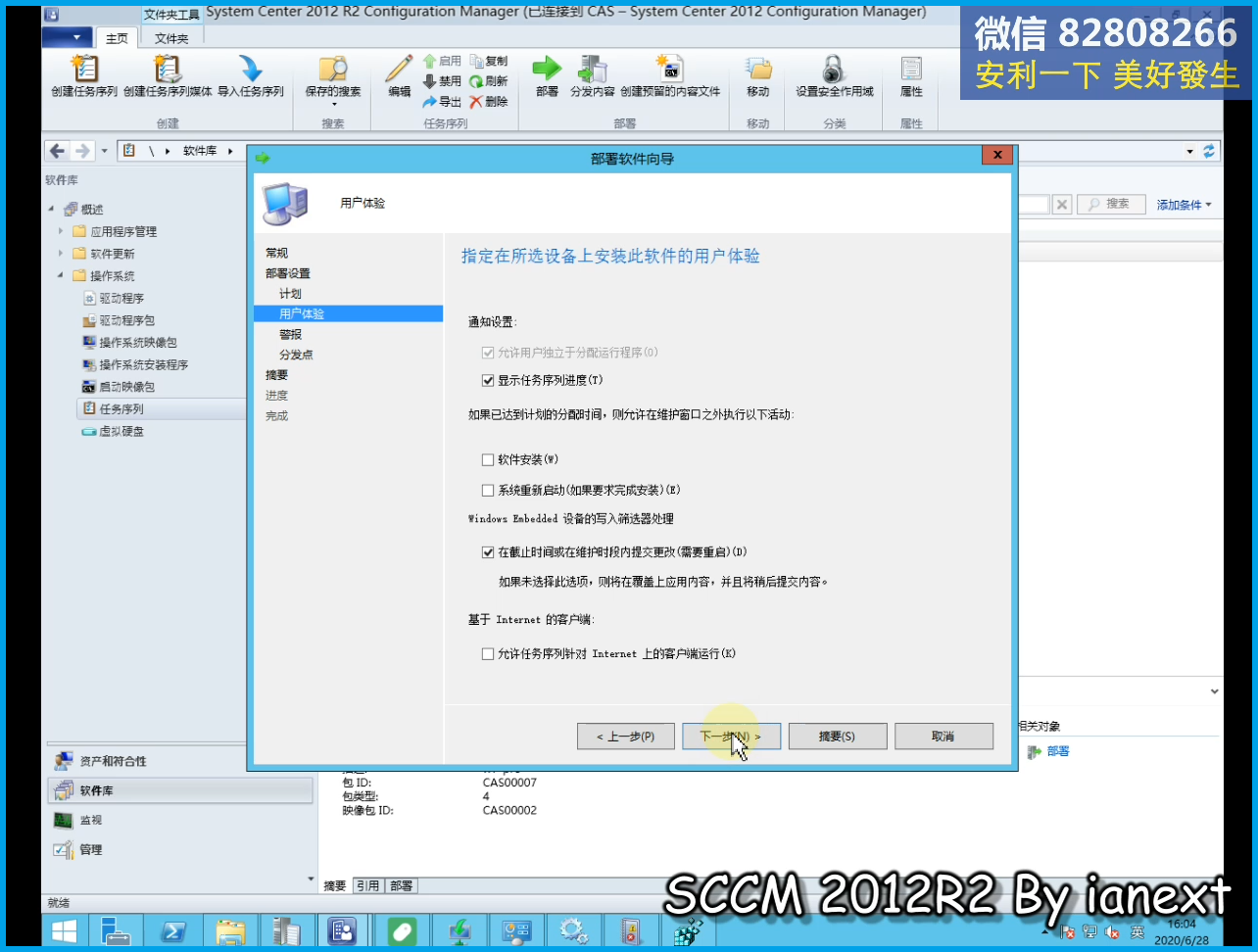Click the 取消 button
This screenshot has width=1258, height=952.
(x=943, y=737)
